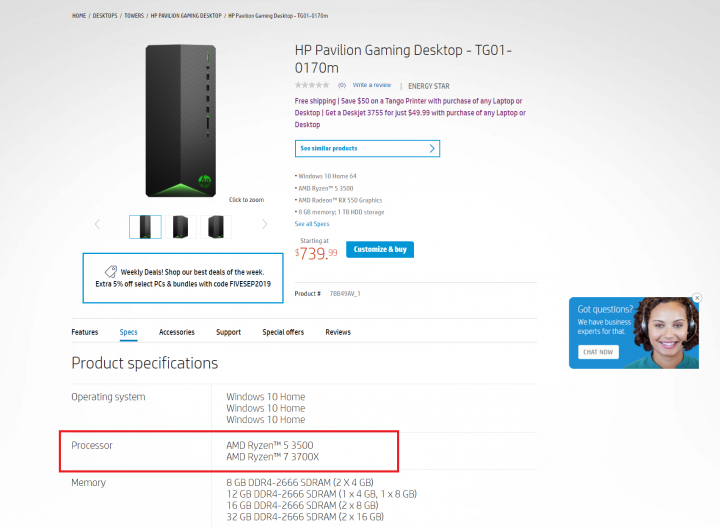Image resolution: width=720 pixels, height=527 pixels.
Task: Select first product thumbnail
Action: coord(145,227)
